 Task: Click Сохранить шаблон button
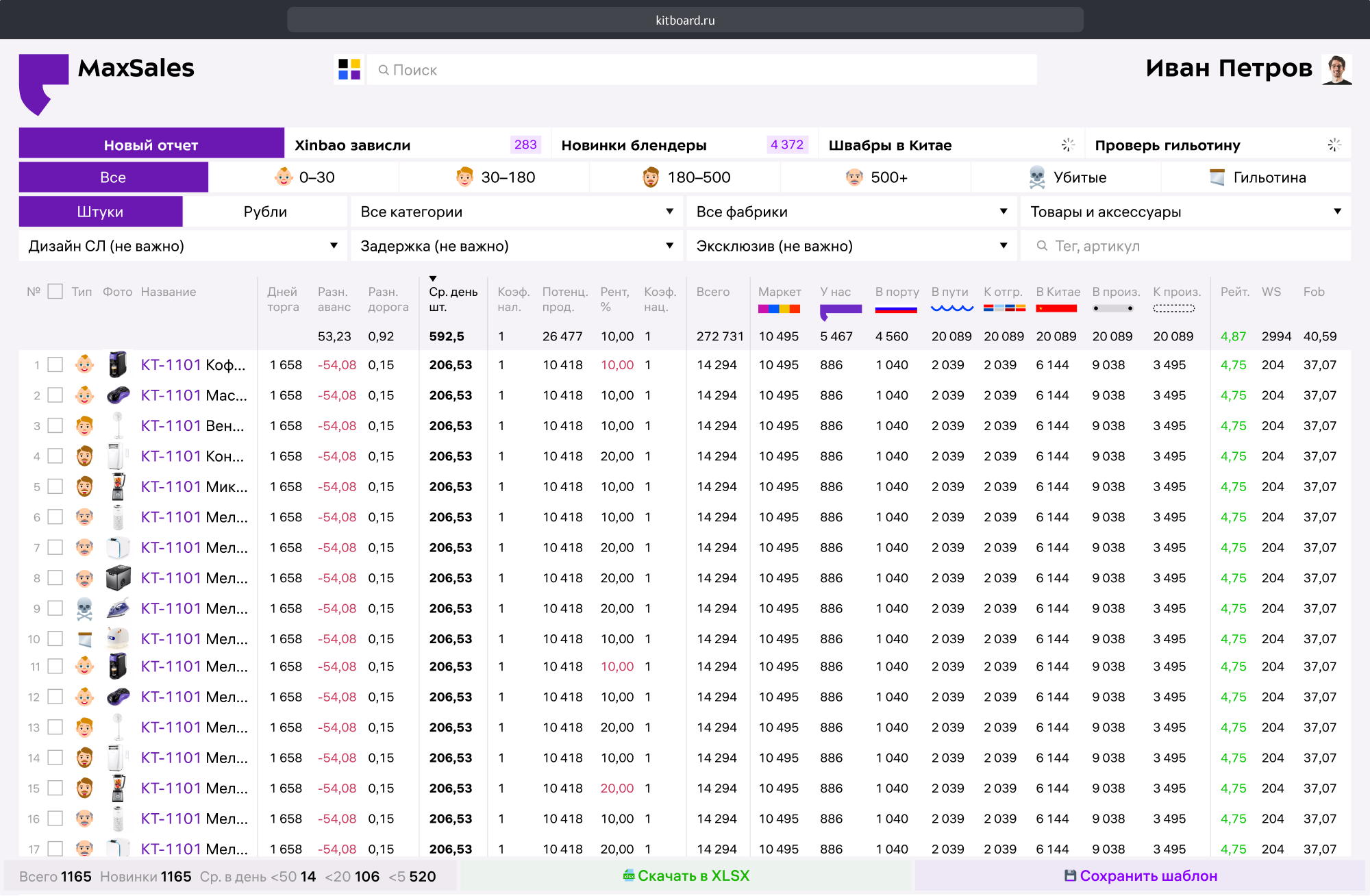(x=1140, y=875)
